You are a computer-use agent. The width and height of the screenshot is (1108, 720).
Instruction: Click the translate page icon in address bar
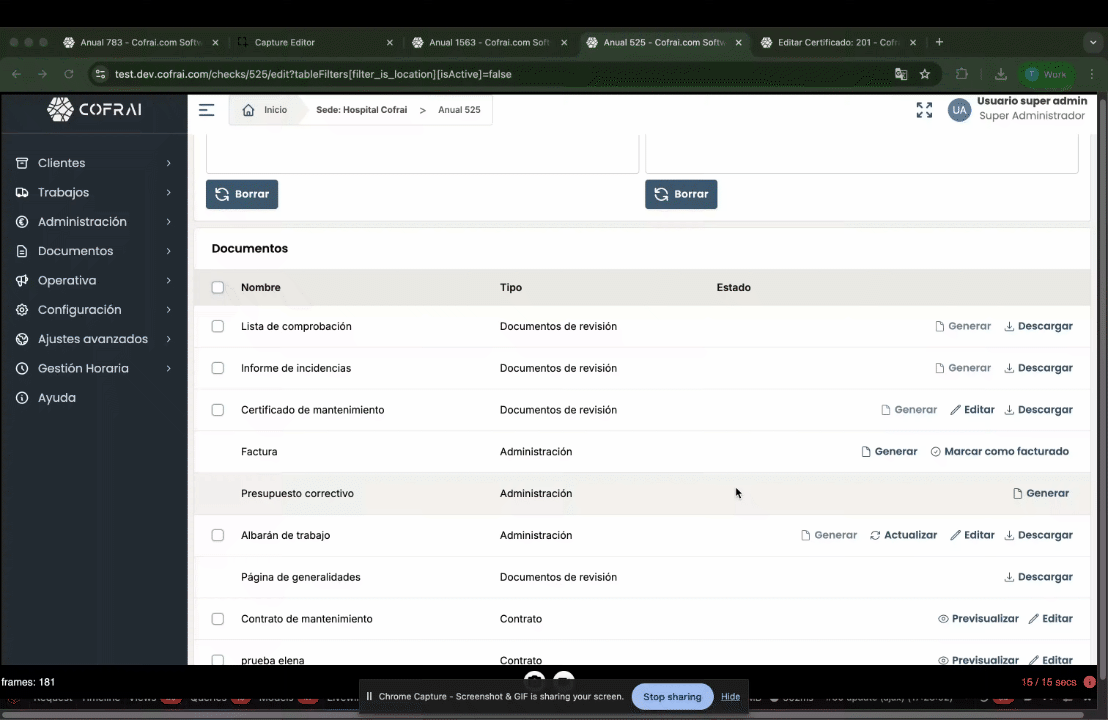pyautogui.click(x=901, y=74)
